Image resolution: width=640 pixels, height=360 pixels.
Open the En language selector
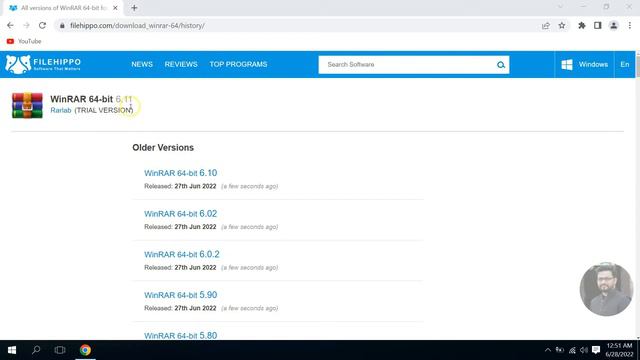click(624, 64)
